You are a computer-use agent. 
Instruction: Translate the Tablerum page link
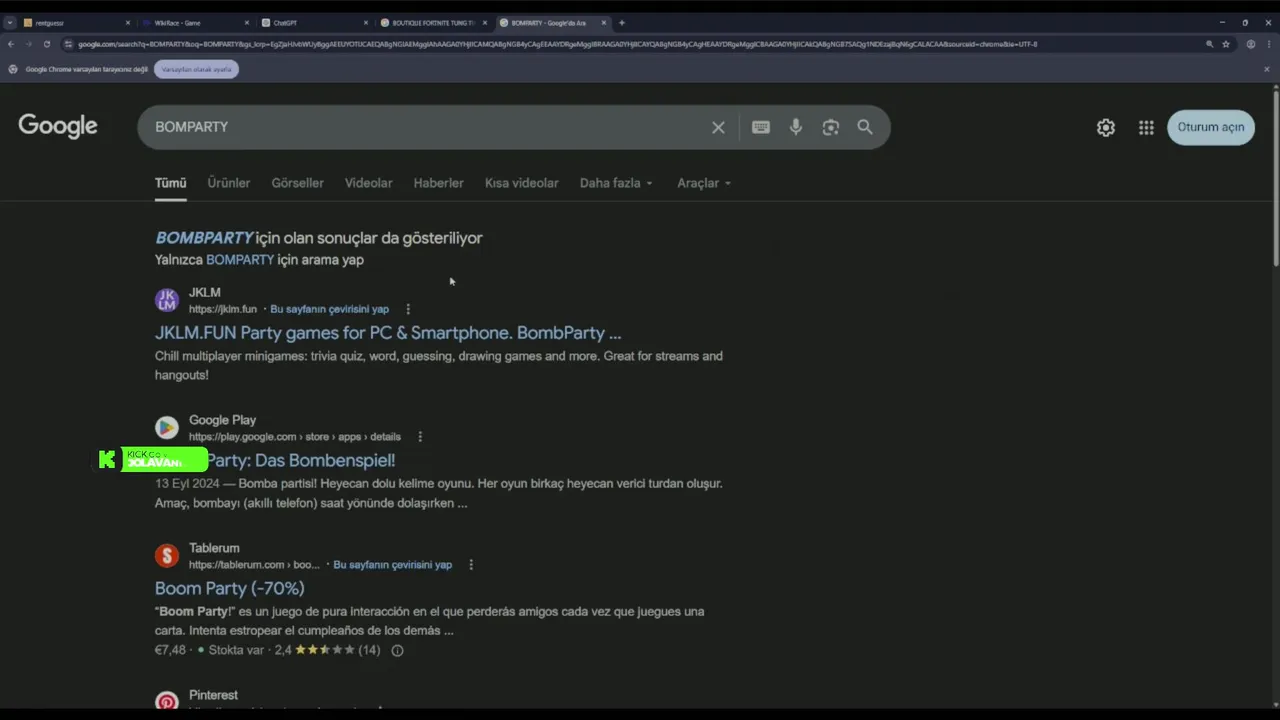pos(392,565)
